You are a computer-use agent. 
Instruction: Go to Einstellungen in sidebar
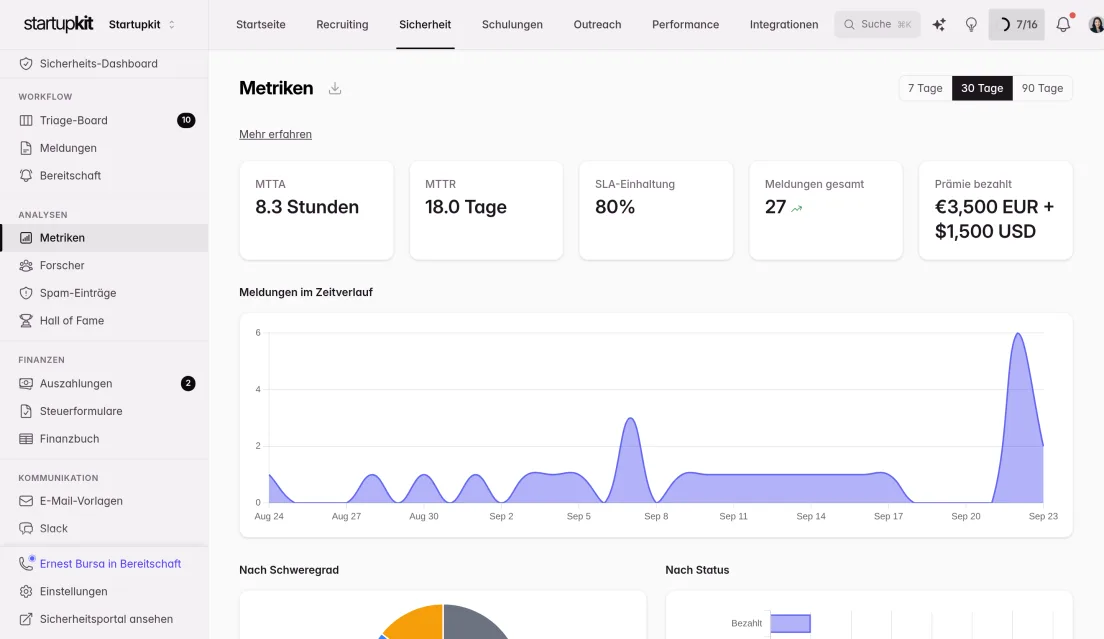(73, 591)
